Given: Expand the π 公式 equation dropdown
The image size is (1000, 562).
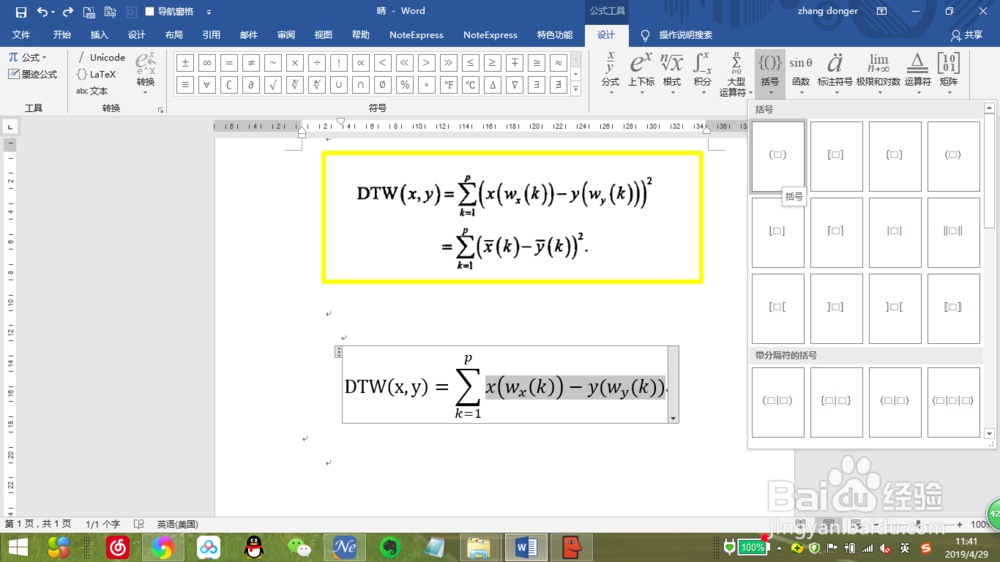Looking at the screenshot, I should 27,57.
